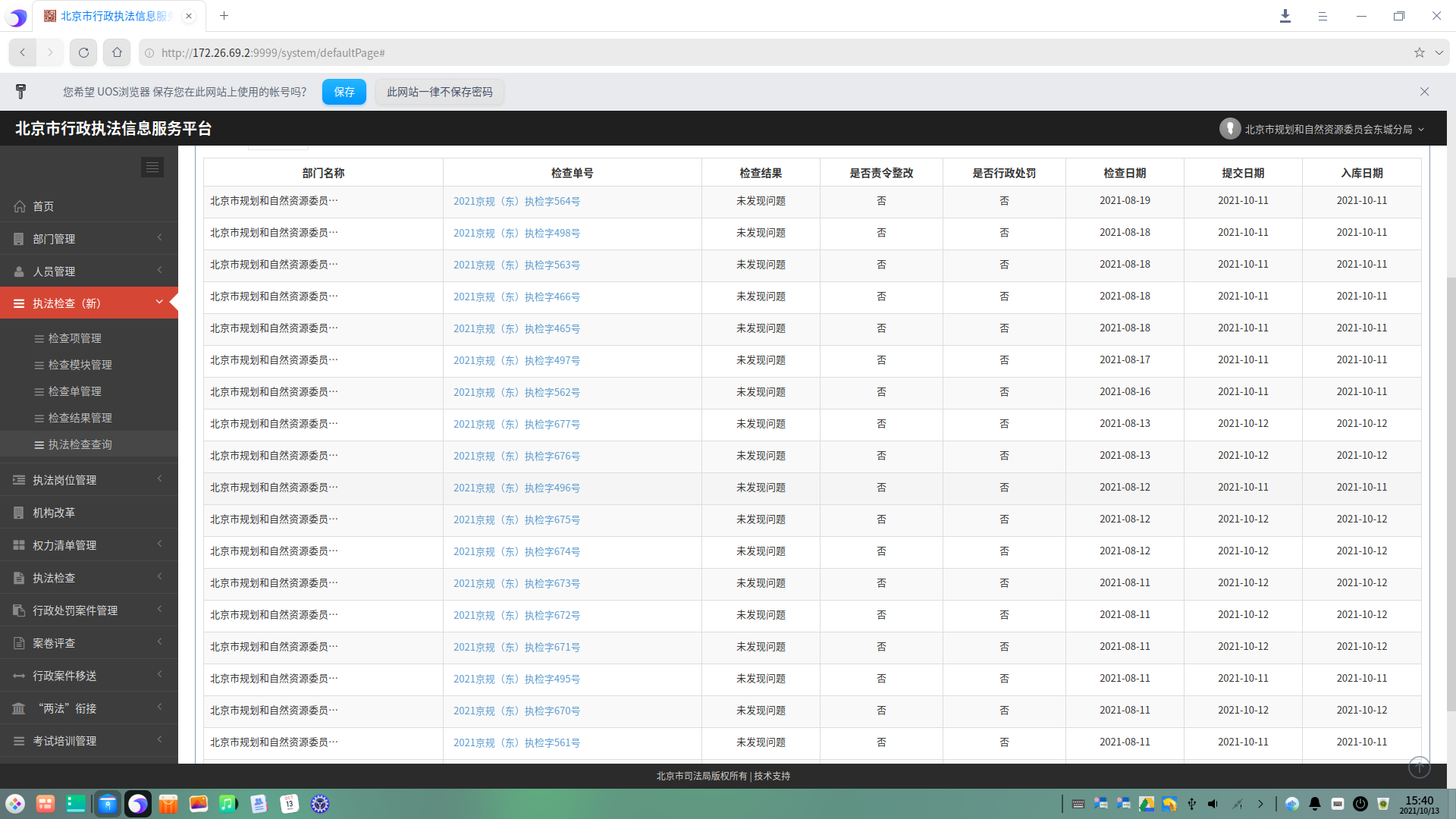Open link 2021京规（东）执检字670号
The height and width of the screenshot is (819, 1456).
(x=516, y=711)
